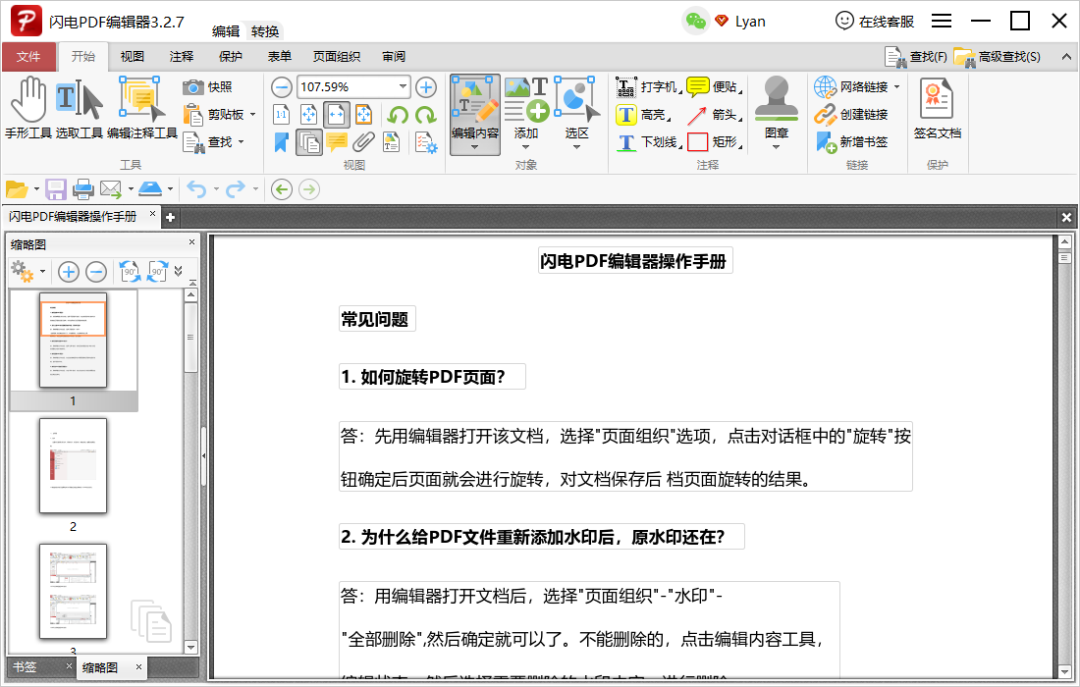Screen dimensions: 1080x687
Task: Expand more thumbnail tools double chevron
Action: coord(178,271)
